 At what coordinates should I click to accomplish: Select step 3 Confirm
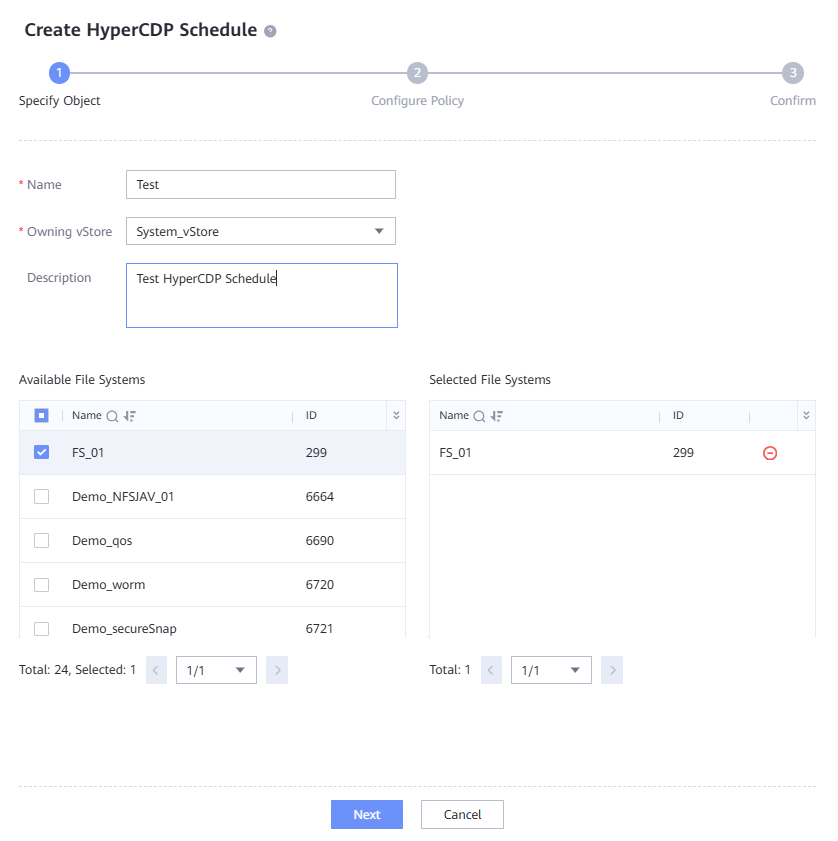click(x=792, y=73)
